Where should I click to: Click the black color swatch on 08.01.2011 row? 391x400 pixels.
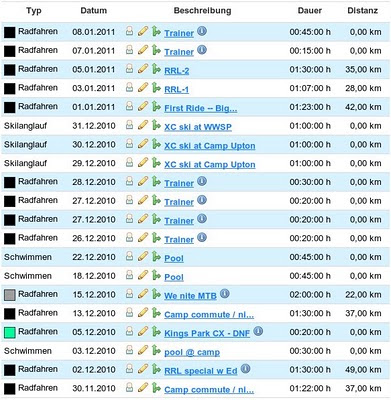[10, 32]
